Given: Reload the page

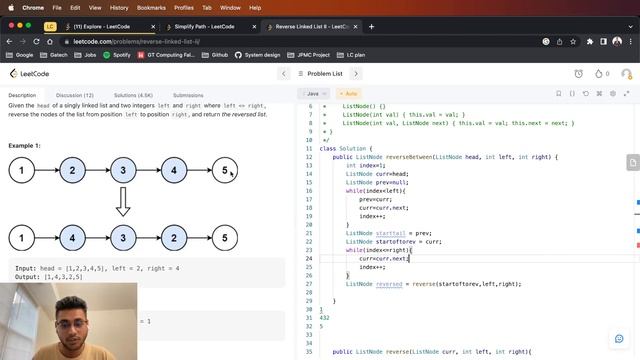Looking at the screenshot, I should [x=36, y=41].
